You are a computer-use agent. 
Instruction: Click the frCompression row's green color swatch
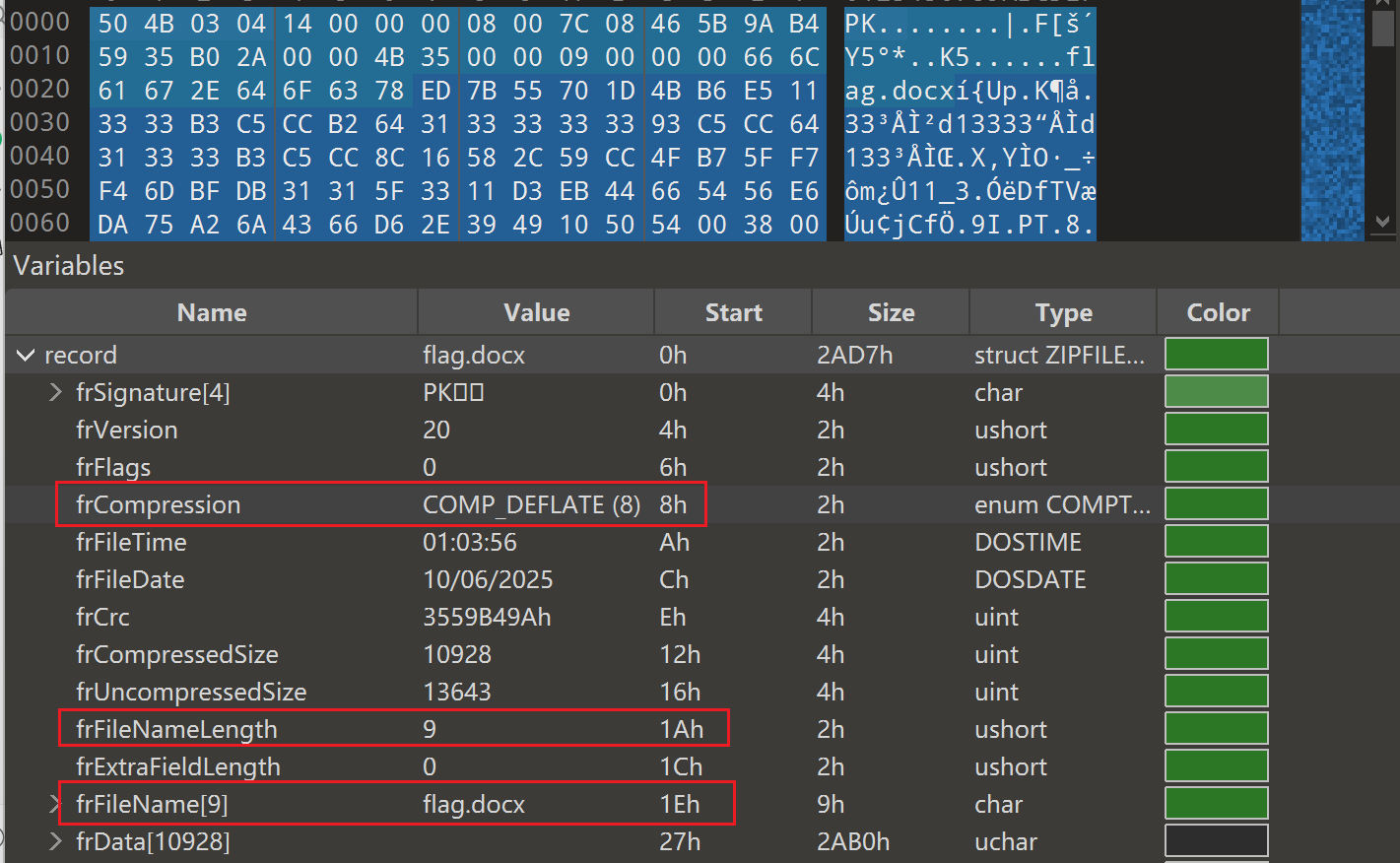1216,505
